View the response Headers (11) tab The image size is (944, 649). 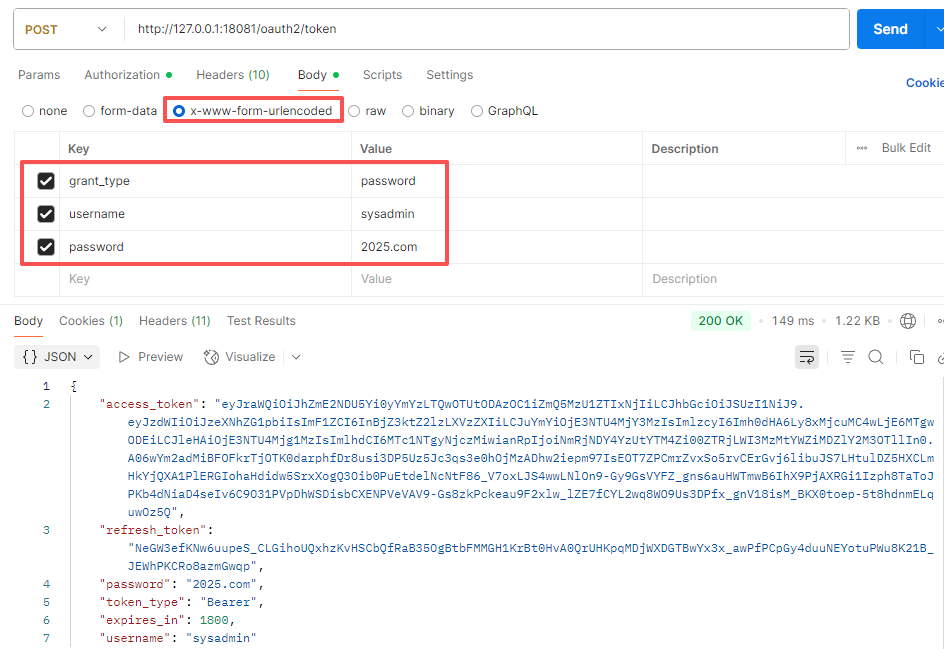pyautogui.click(x=175, y=321)
